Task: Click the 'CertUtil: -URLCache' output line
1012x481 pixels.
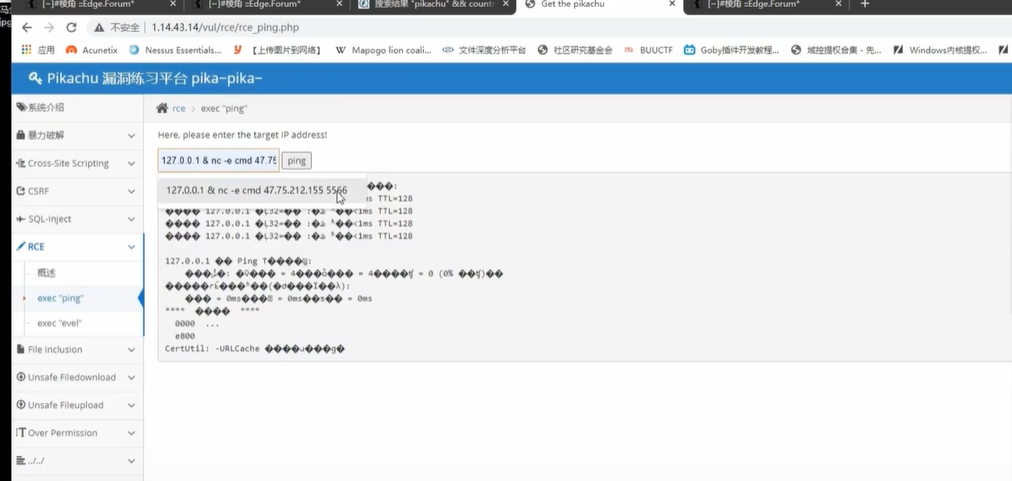Action: pos(255,349)
